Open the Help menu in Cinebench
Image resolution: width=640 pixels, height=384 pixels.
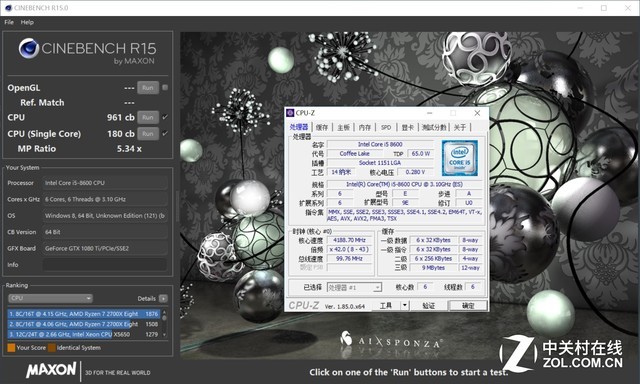(x=27, y=22)
